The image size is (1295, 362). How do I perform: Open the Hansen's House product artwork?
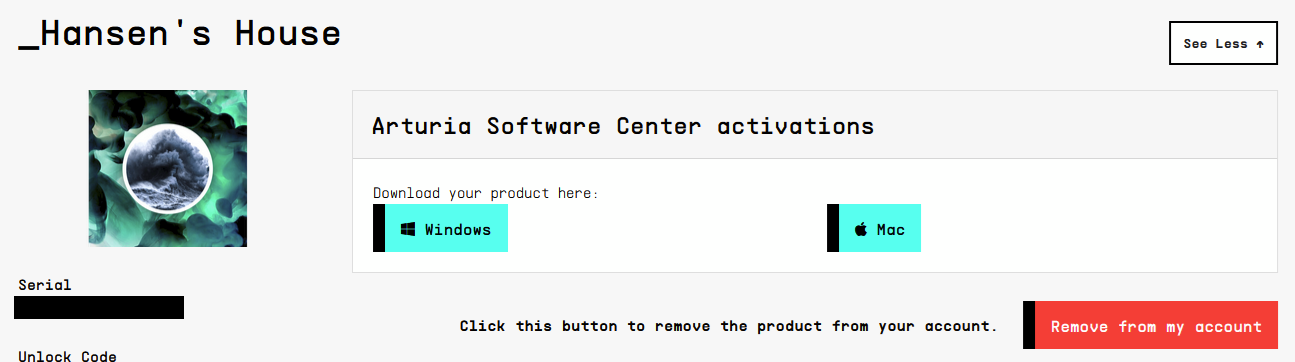[x=168, y=168]
